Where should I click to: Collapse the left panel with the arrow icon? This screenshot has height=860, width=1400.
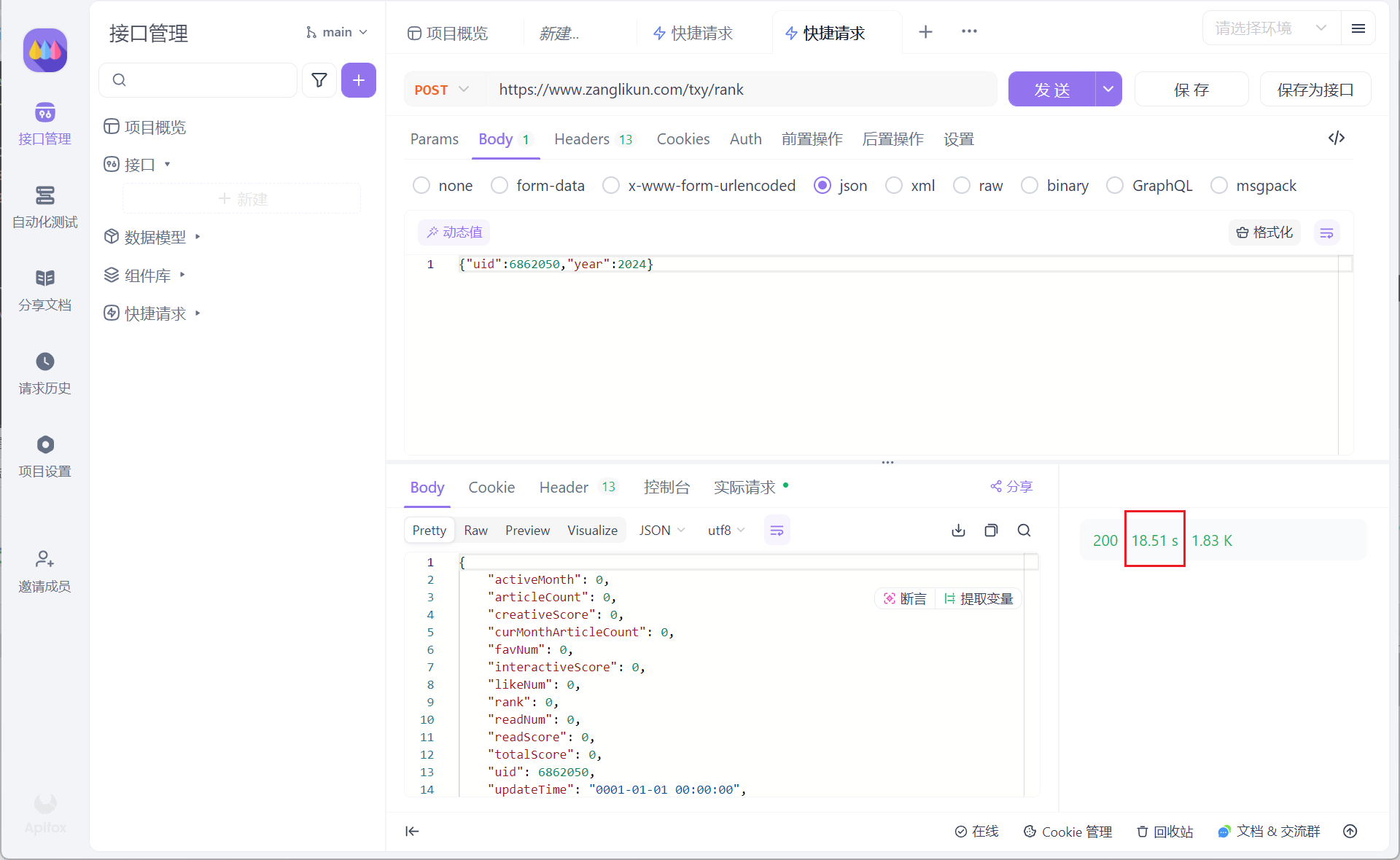pyautogui.click(x=412, y=832)
